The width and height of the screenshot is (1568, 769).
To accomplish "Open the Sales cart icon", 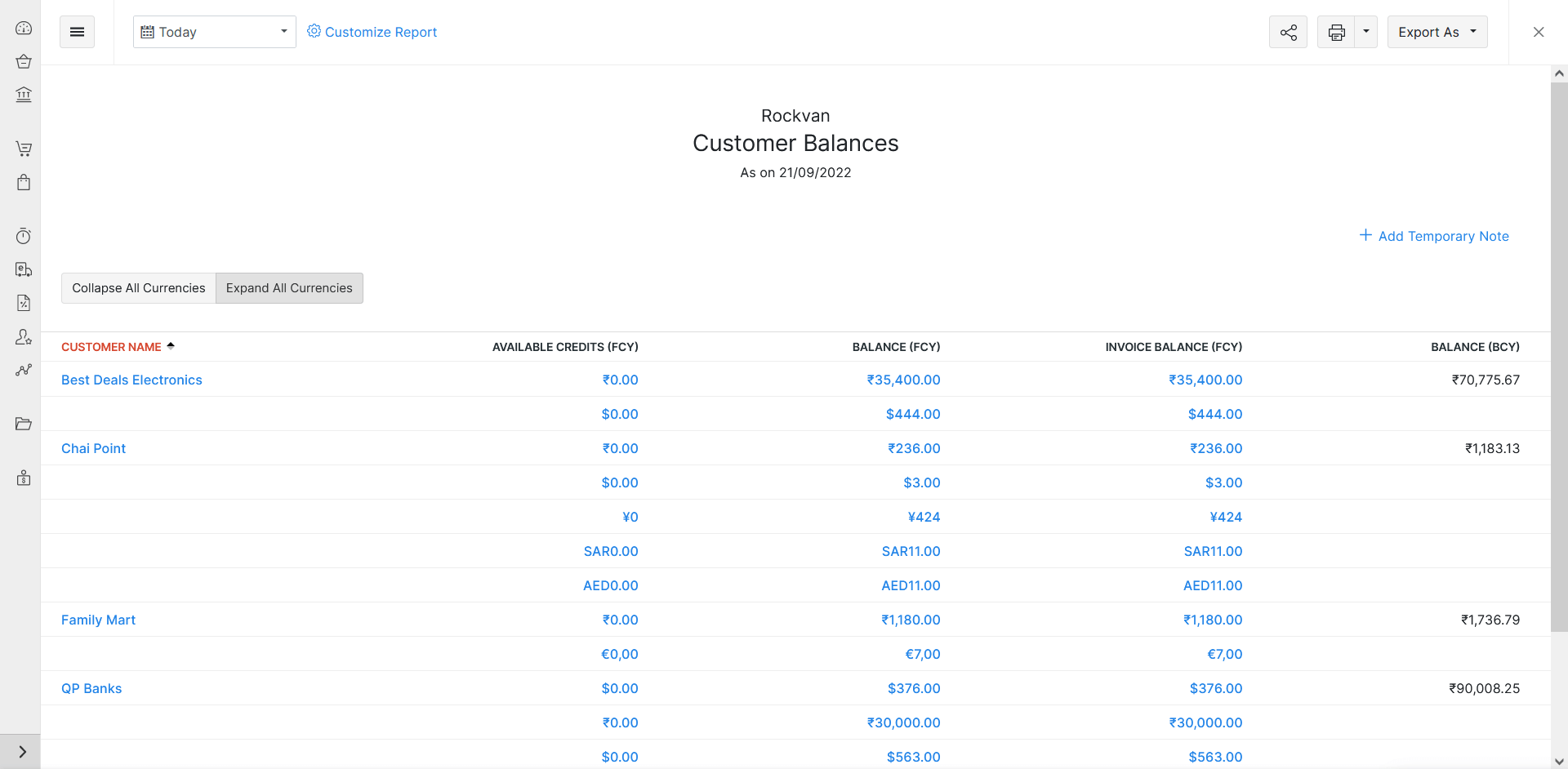I will (x=24, y=149).
